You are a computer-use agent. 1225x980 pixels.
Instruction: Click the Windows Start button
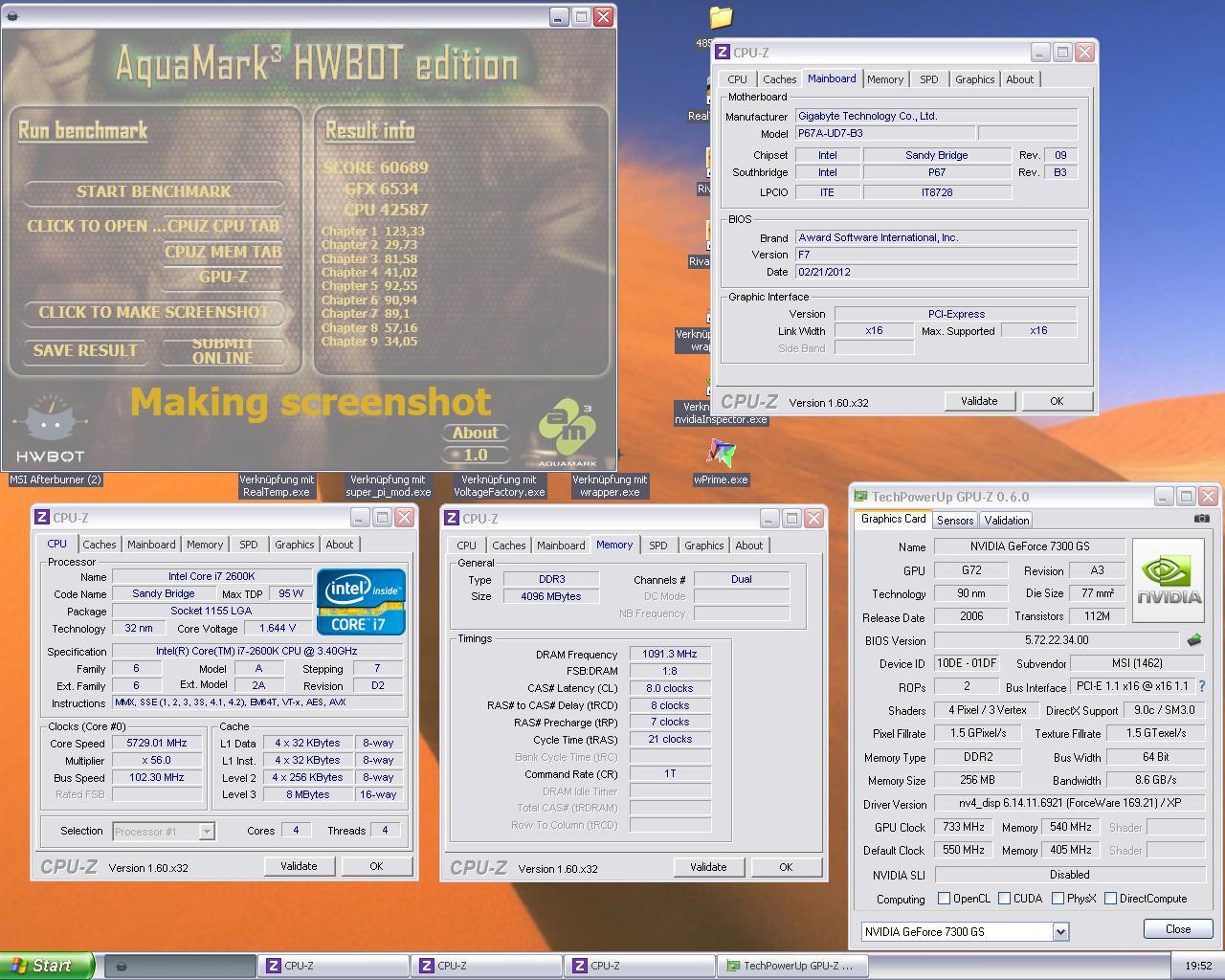tap(47, 966)
